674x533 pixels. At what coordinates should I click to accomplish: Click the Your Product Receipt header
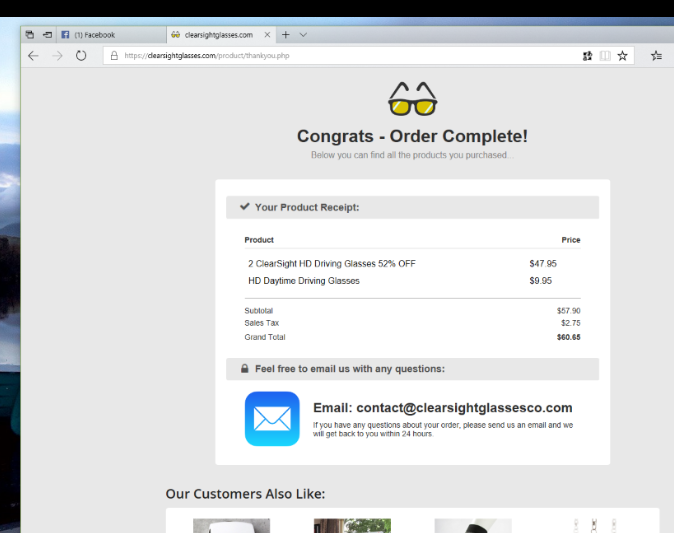tap(412, 207)
